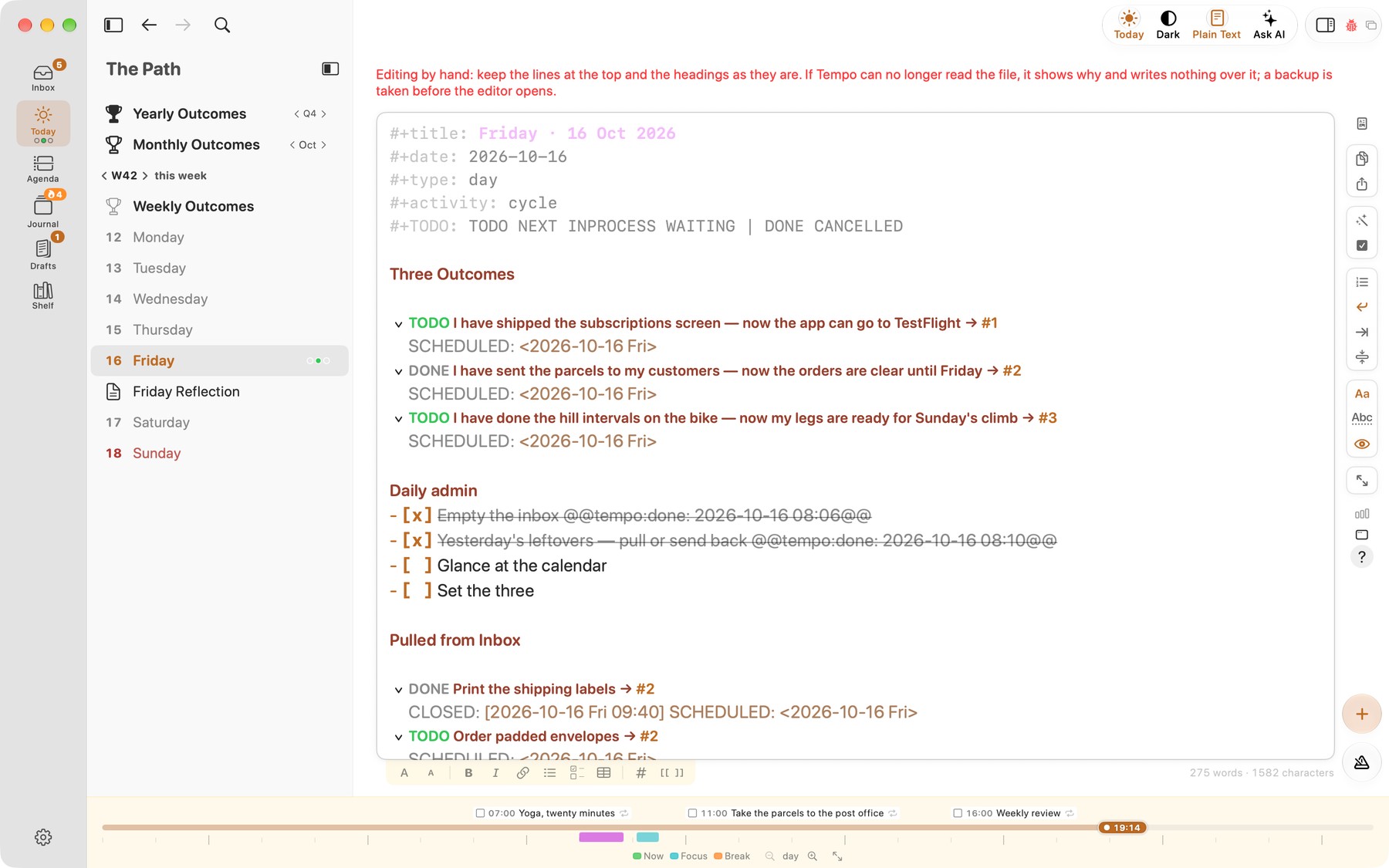
Task: Insert wiki link double brackets
Action: [671, 772]
